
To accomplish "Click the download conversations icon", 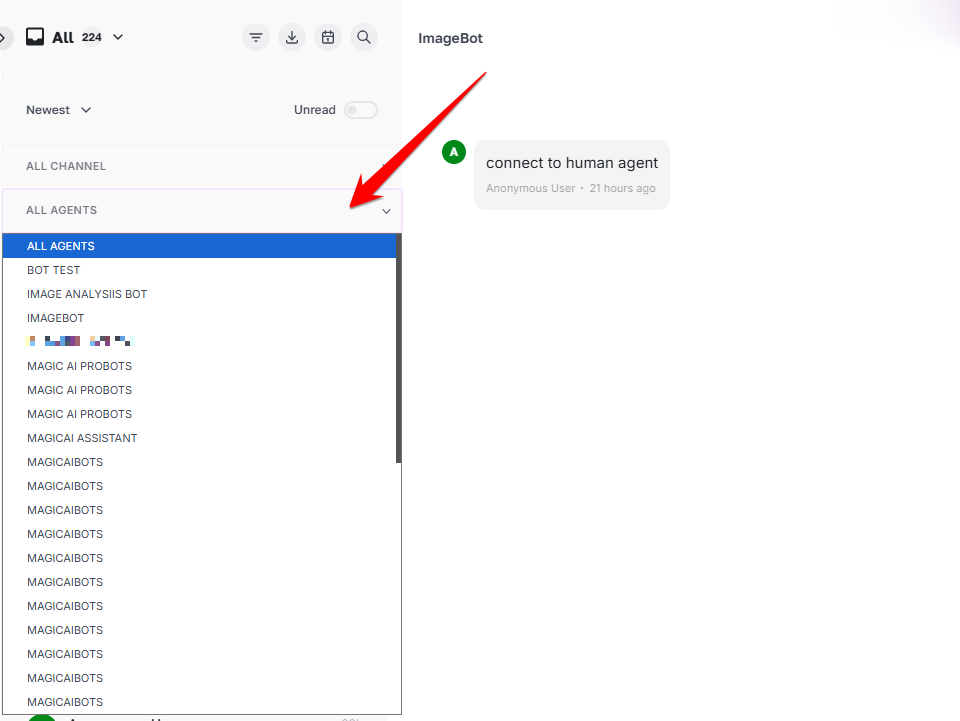I will [292, 37].
